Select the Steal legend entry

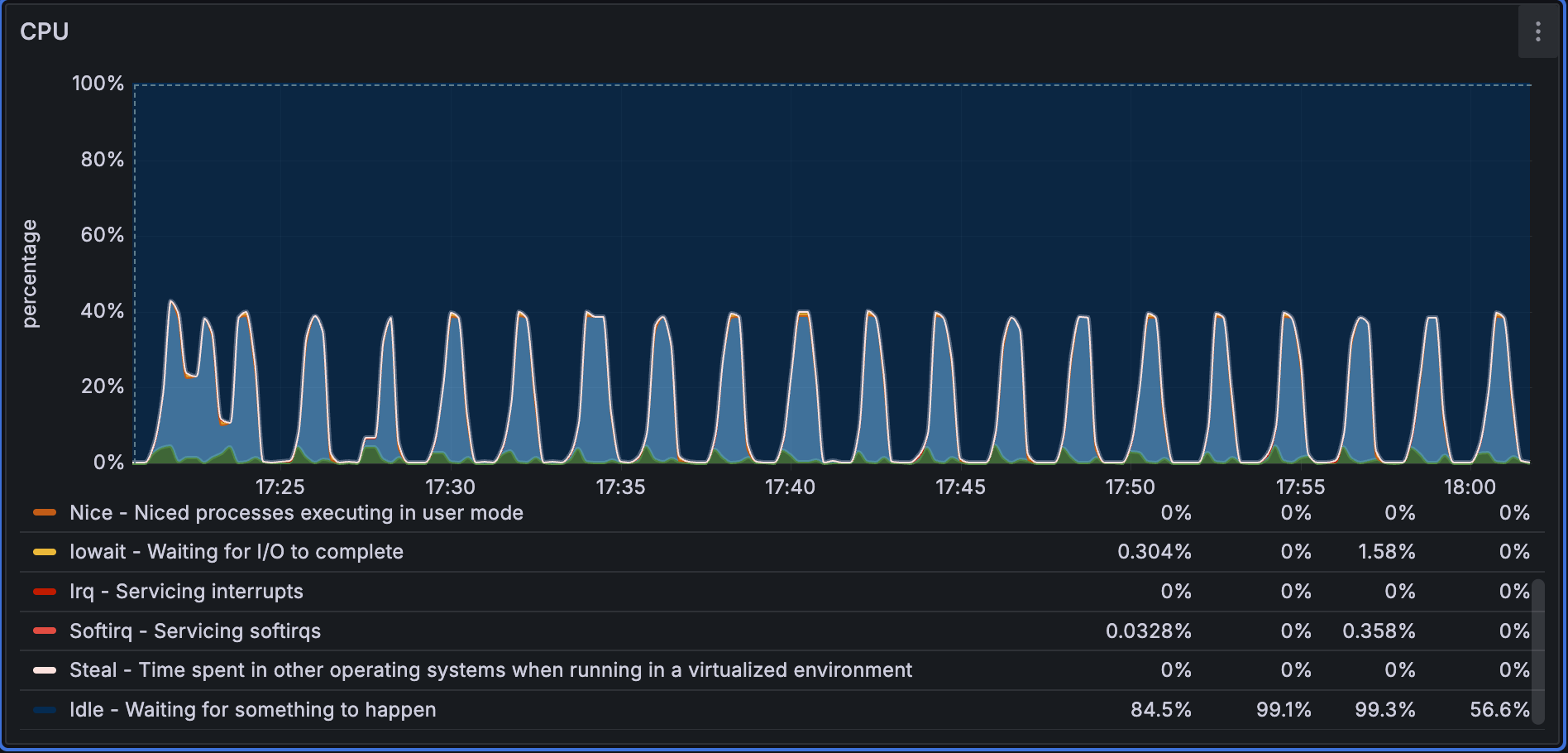pos(491,670)
